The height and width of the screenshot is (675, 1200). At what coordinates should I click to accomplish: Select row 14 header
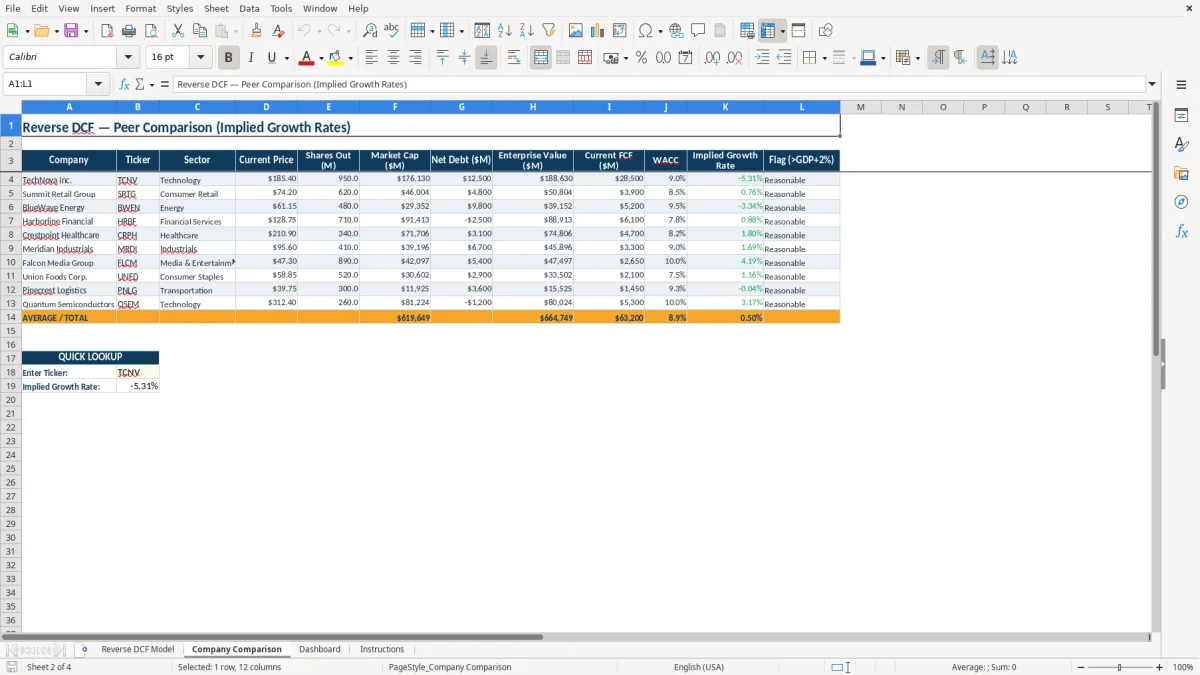(x=10, y=317)
